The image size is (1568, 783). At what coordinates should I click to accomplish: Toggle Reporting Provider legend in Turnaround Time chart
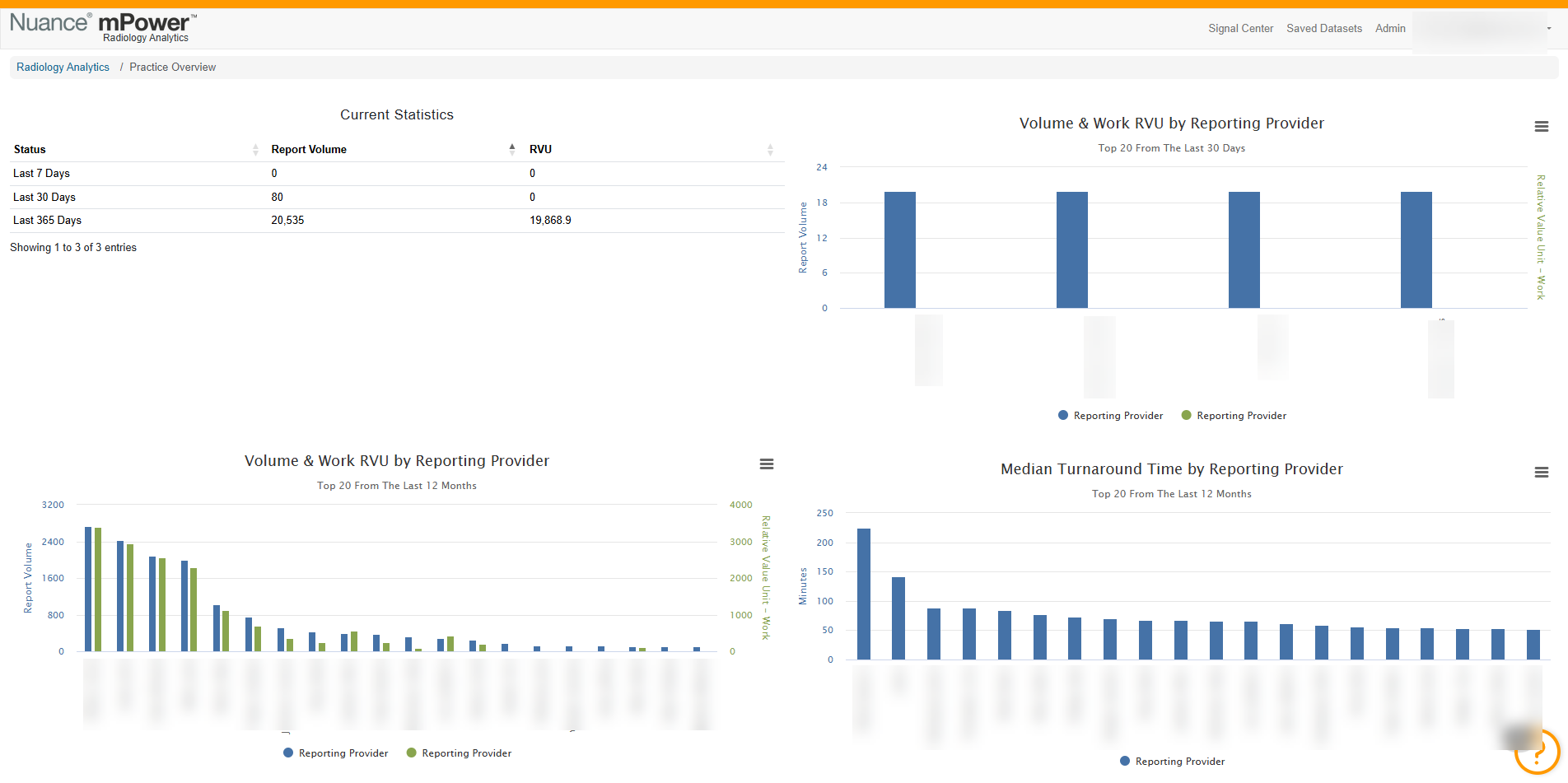pos(1172,762)
